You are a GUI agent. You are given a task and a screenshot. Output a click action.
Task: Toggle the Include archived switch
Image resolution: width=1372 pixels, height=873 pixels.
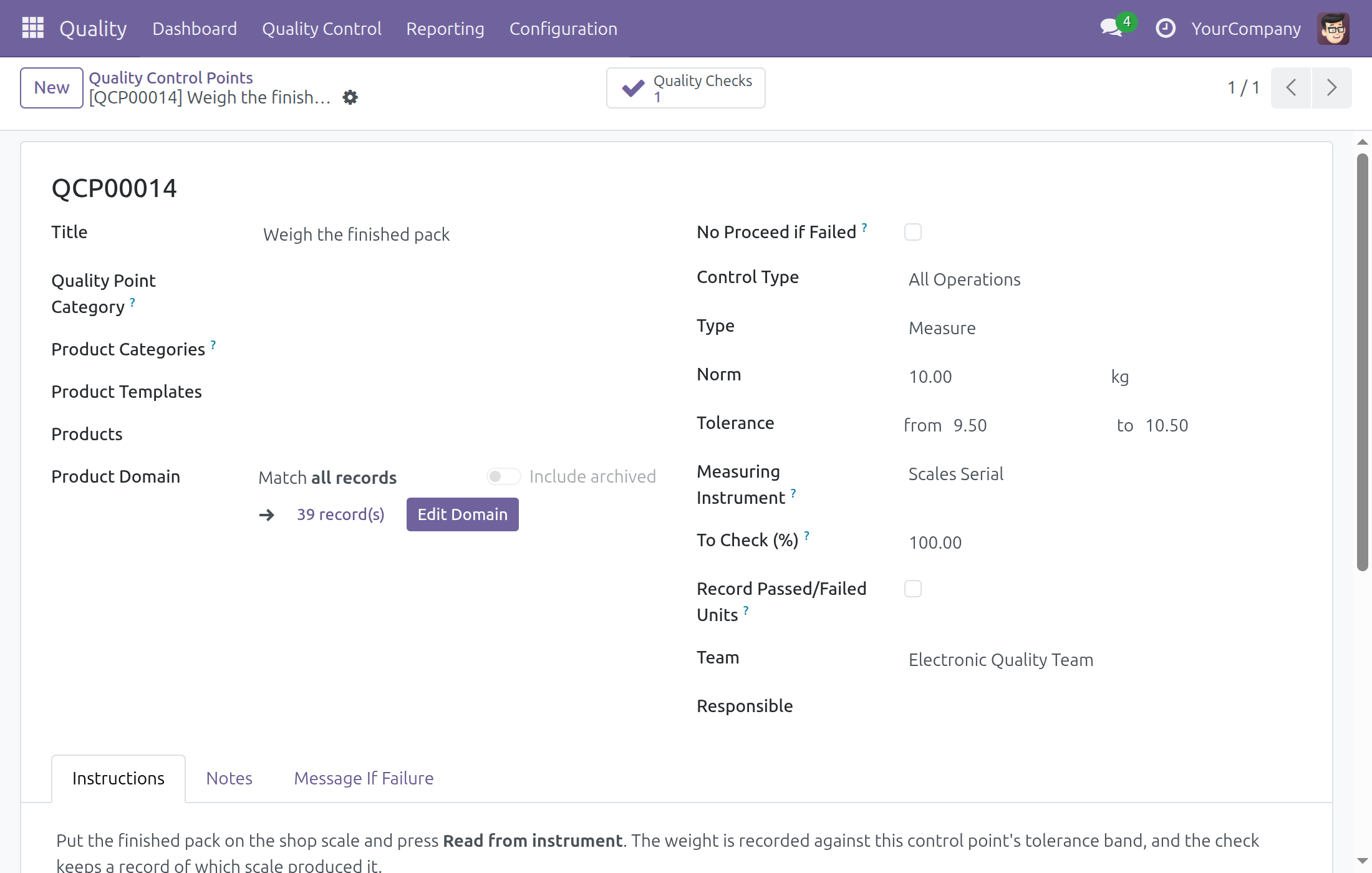pyautogui.click(x=503, y=476)
